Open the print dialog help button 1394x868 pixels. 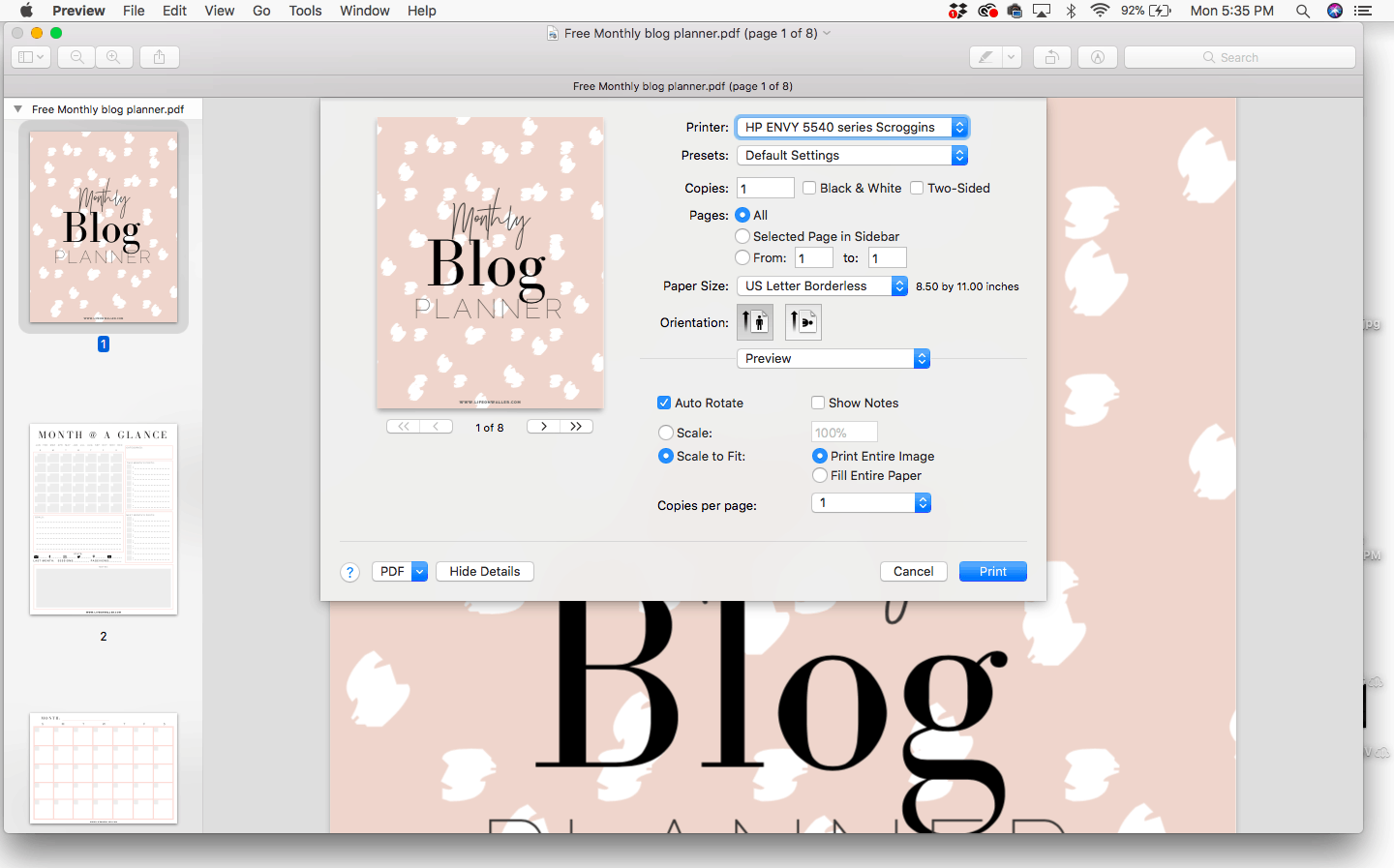click(350, 572)
